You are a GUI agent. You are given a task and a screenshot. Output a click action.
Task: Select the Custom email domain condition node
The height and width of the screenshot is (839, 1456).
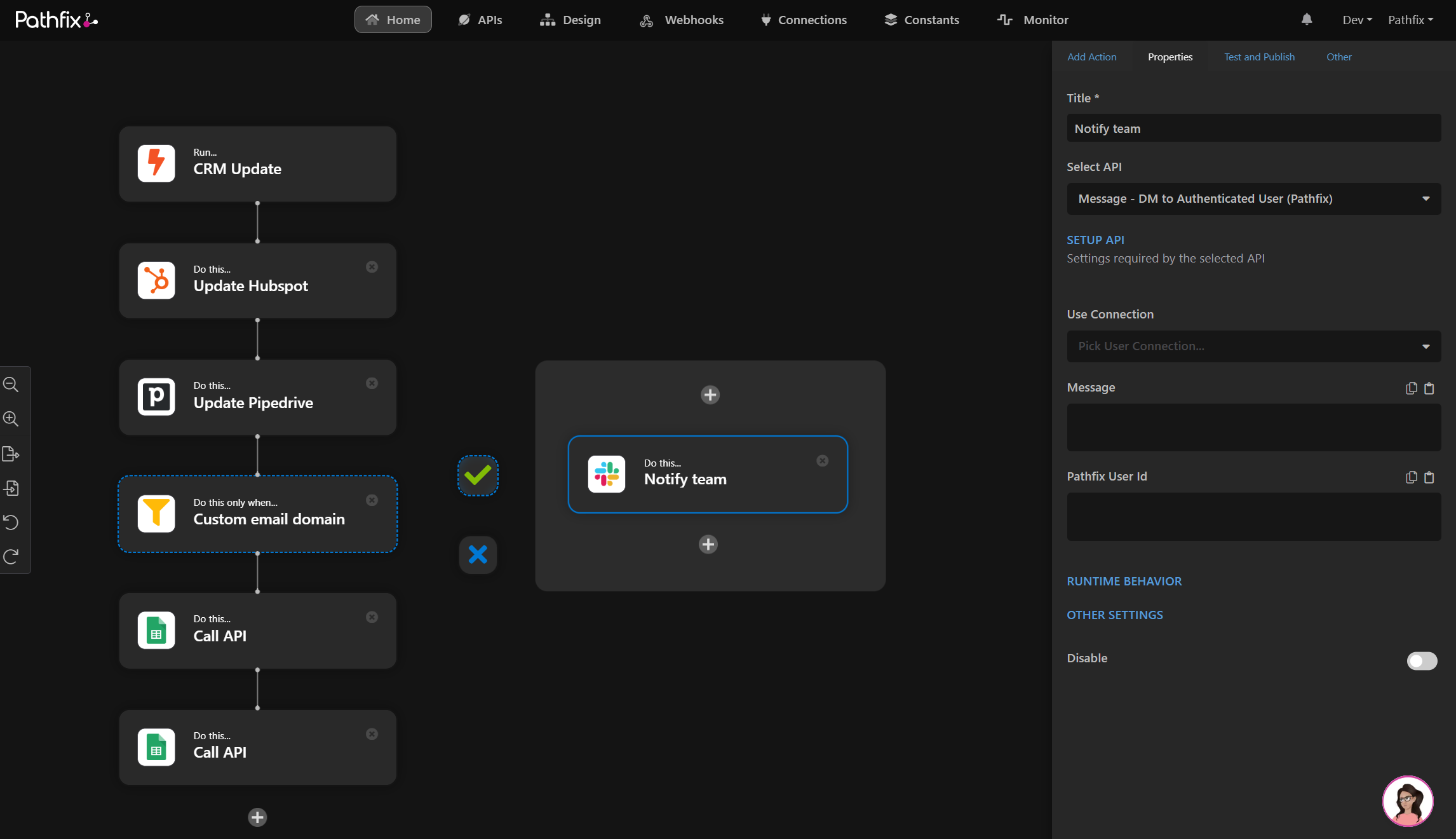click(x=257, y=514)
